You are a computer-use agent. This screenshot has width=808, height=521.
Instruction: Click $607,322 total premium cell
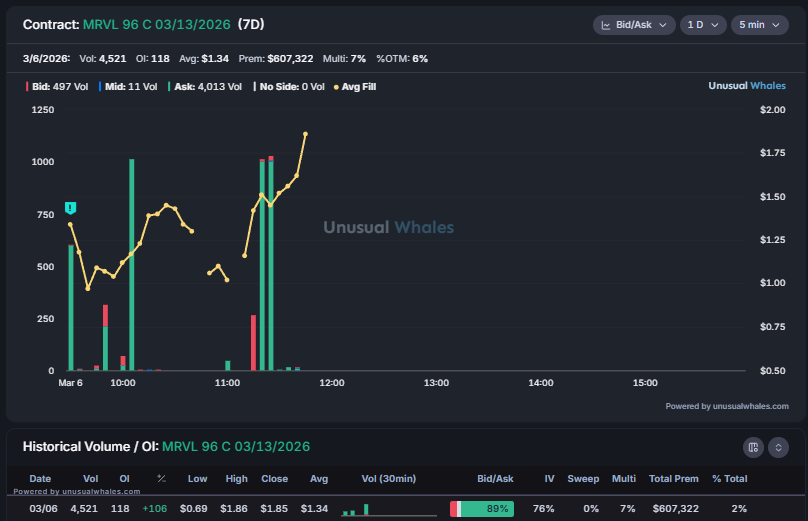pyautogui.click(x=676, y=509)
